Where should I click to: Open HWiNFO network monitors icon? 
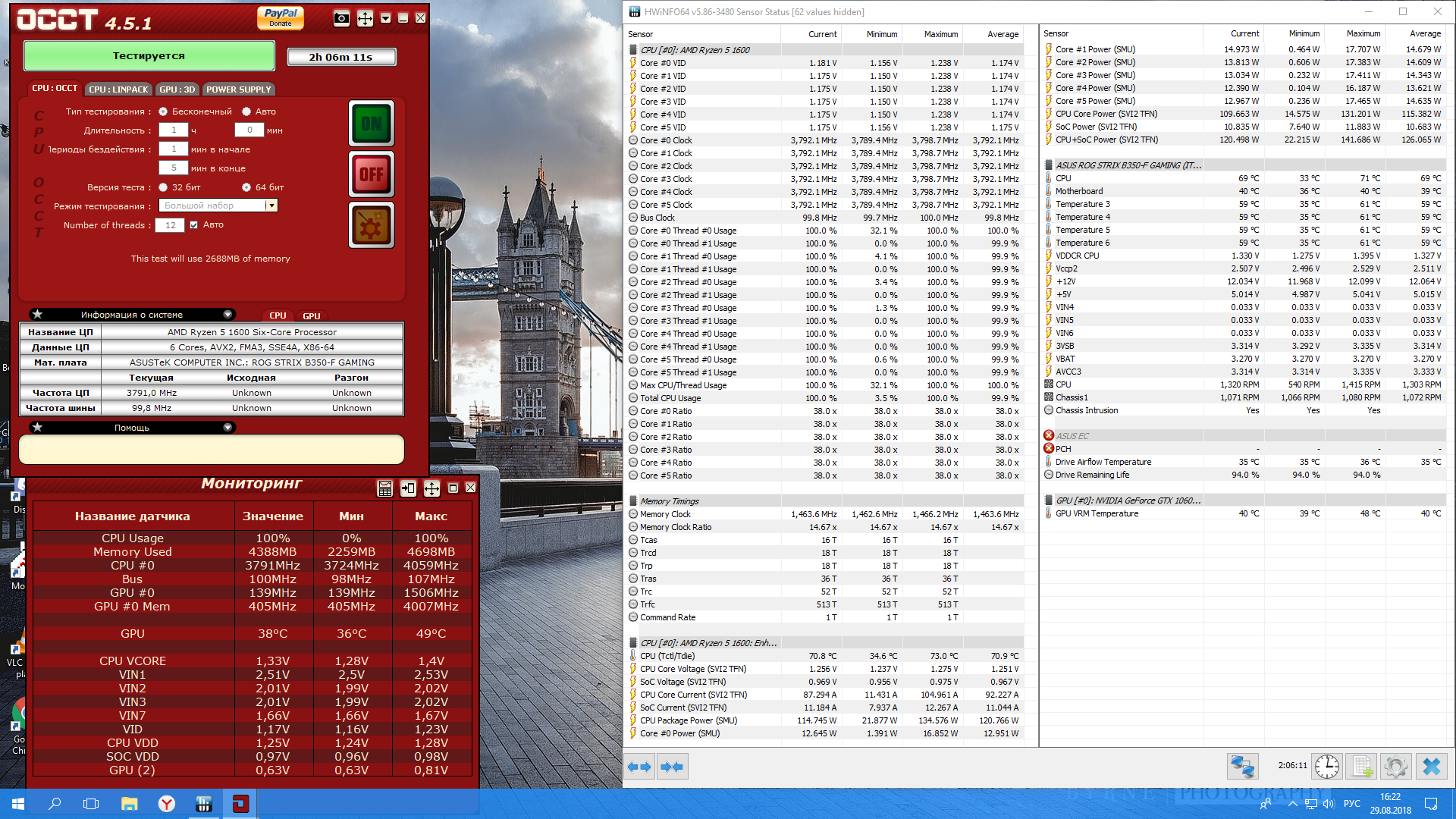(1242, 767)
